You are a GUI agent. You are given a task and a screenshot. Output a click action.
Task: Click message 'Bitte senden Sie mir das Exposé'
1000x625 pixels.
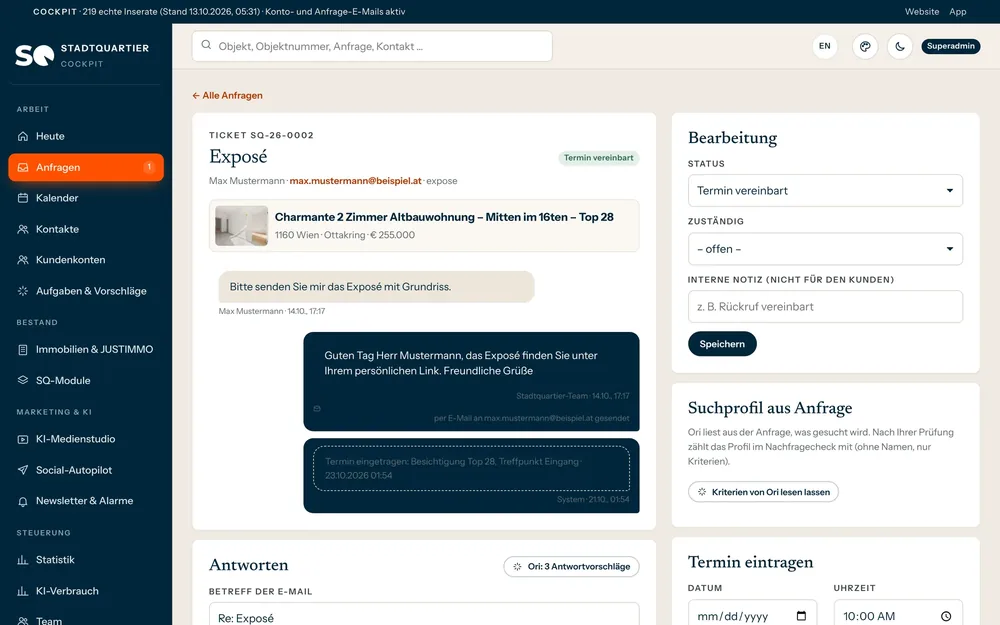pyautogui.click(x=376, y=287)
